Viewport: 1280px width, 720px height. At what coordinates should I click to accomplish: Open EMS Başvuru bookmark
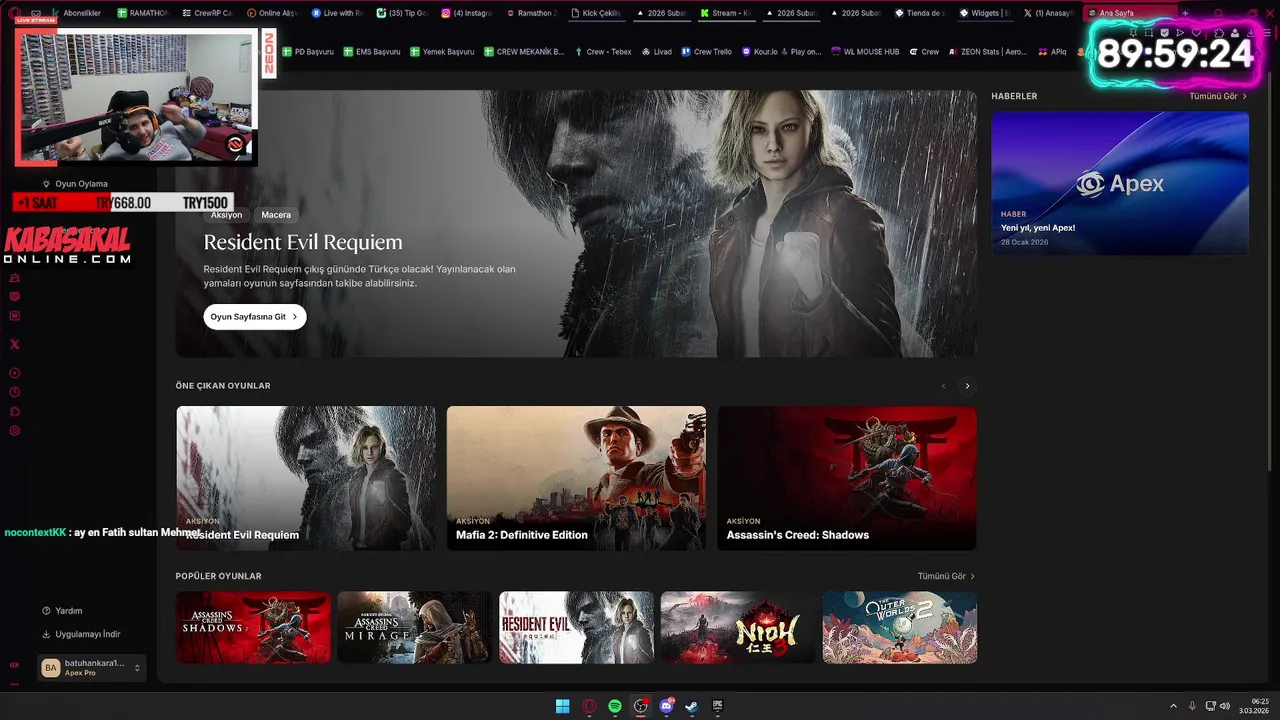point(372,51)
